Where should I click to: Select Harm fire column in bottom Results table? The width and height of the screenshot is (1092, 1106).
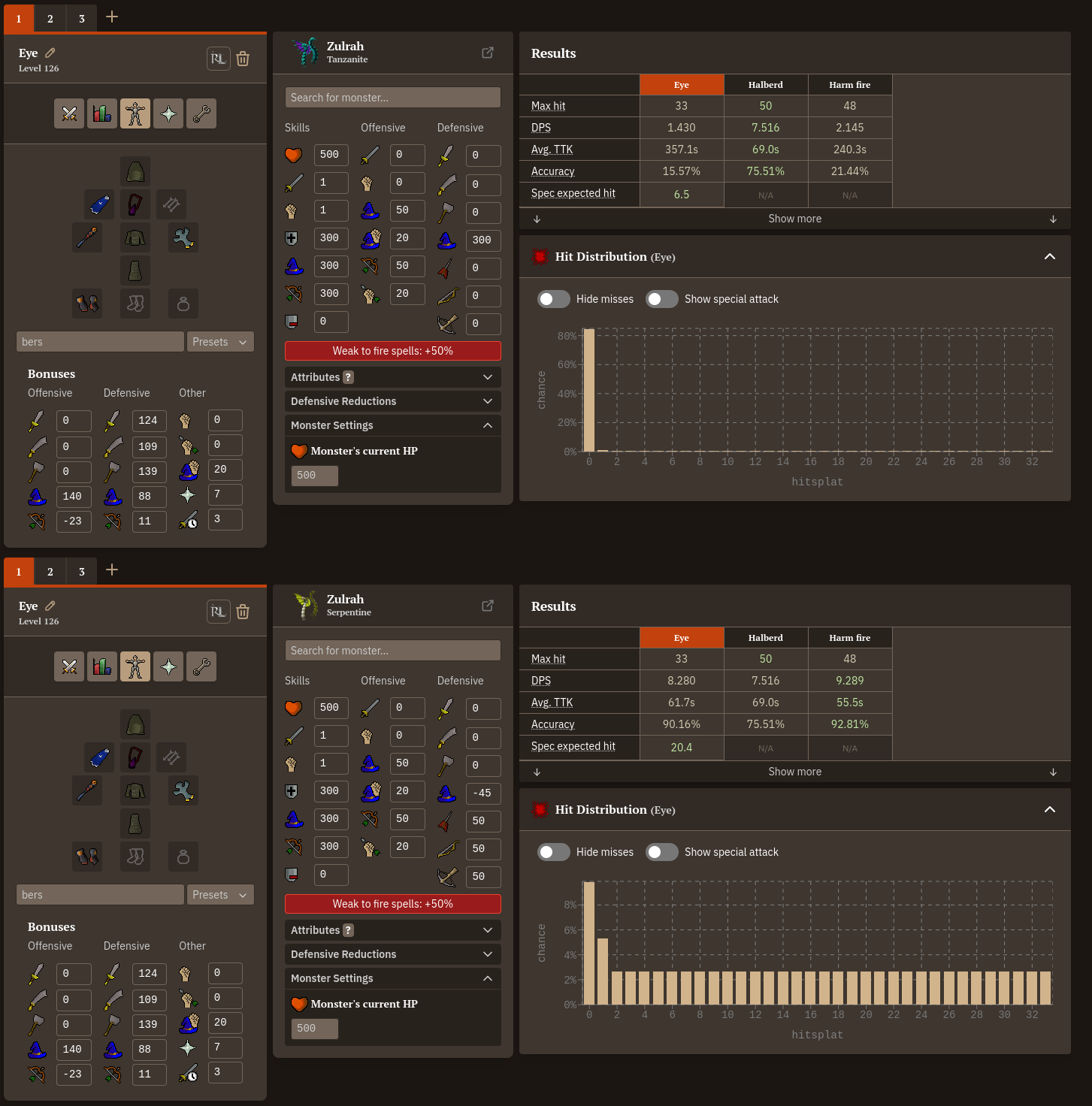coord(850,638)
